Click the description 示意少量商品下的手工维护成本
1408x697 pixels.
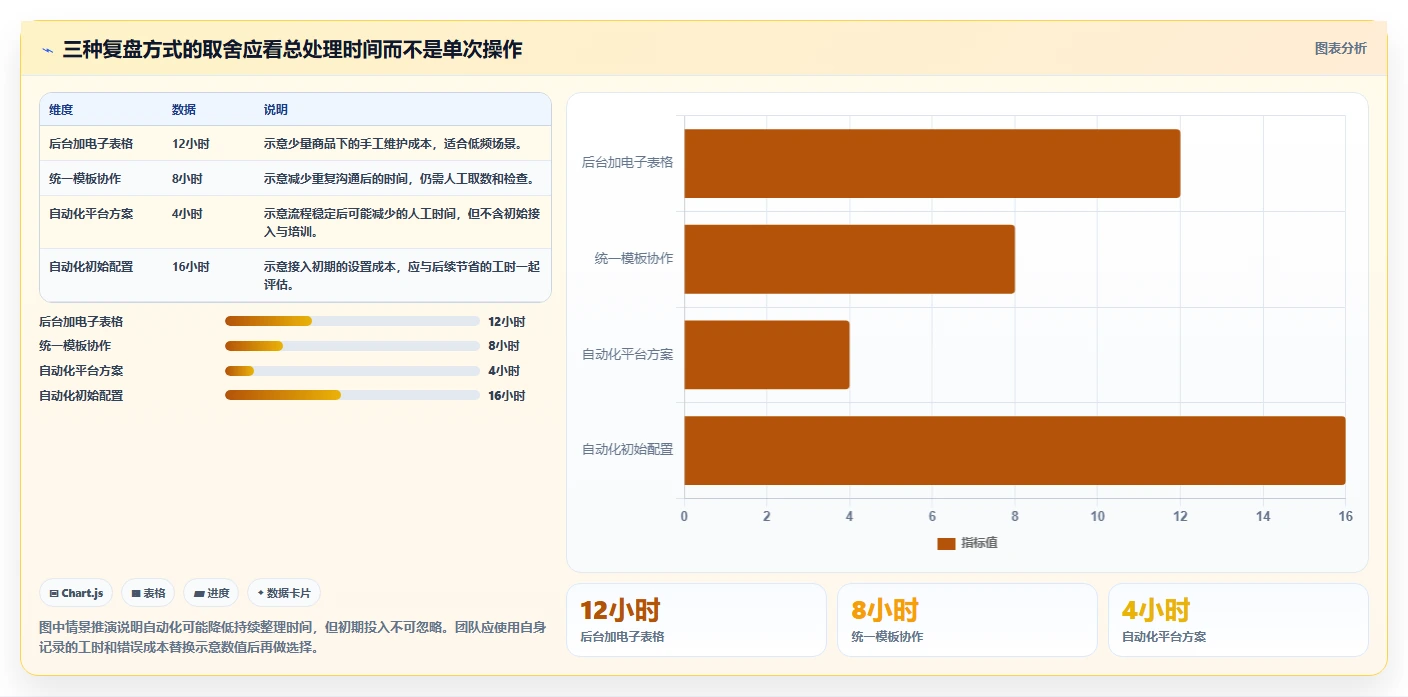pos(393,143)
